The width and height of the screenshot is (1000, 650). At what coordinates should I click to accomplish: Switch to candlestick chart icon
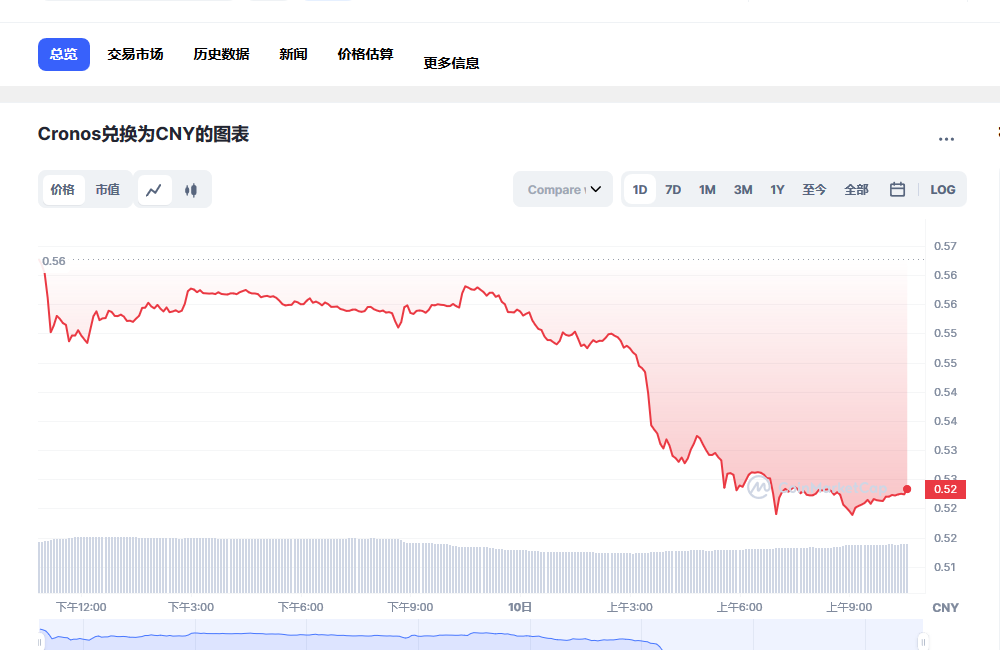(191, 190)
